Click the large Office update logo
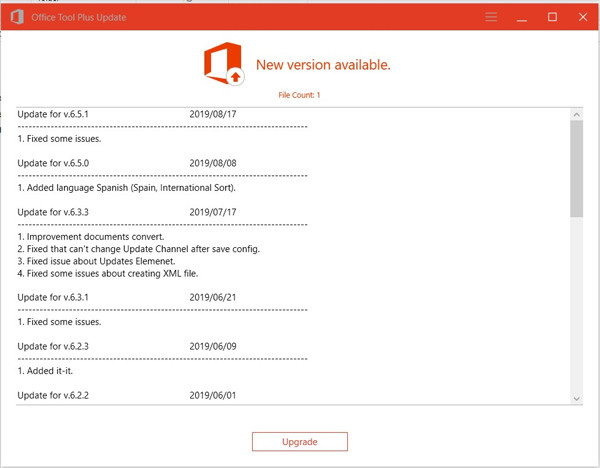The image size is (600, 468). click(x=224, y=64)
